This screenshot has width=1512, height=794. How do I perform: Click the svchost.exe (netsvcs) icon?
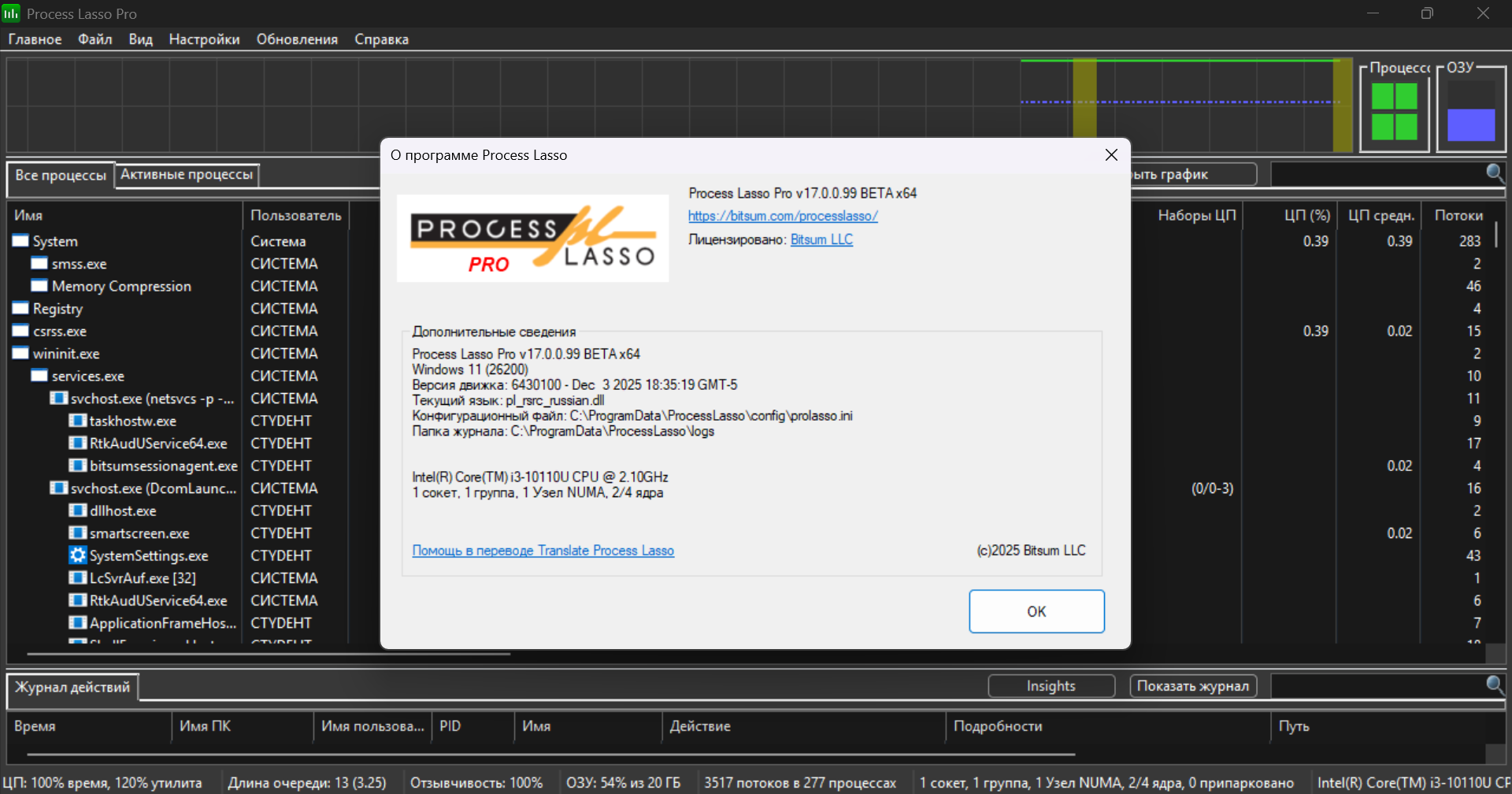click(x=58, y=398)
